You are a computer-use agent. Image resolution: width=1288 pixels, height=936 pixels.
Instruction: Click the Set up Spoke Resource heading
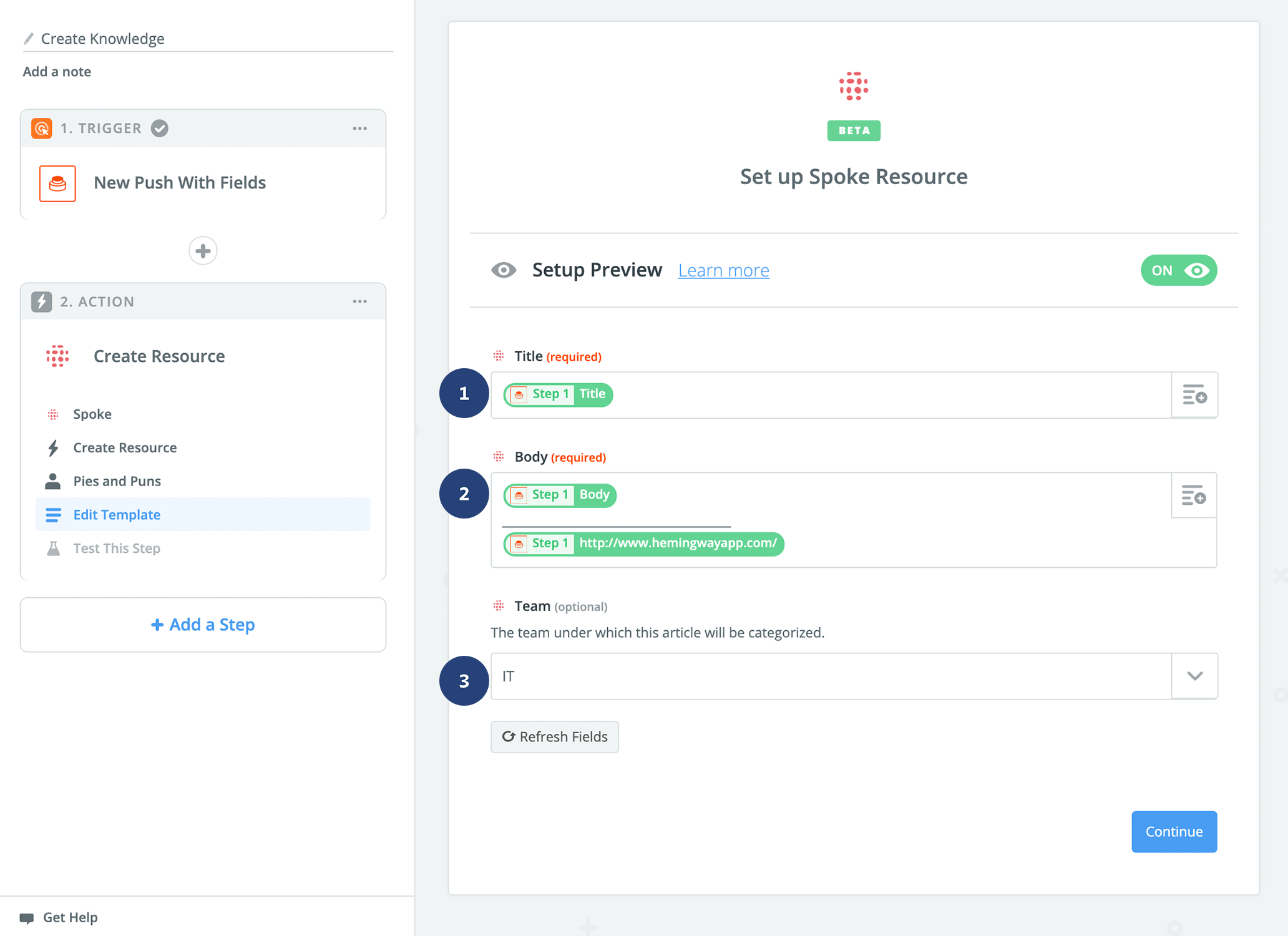854,177
